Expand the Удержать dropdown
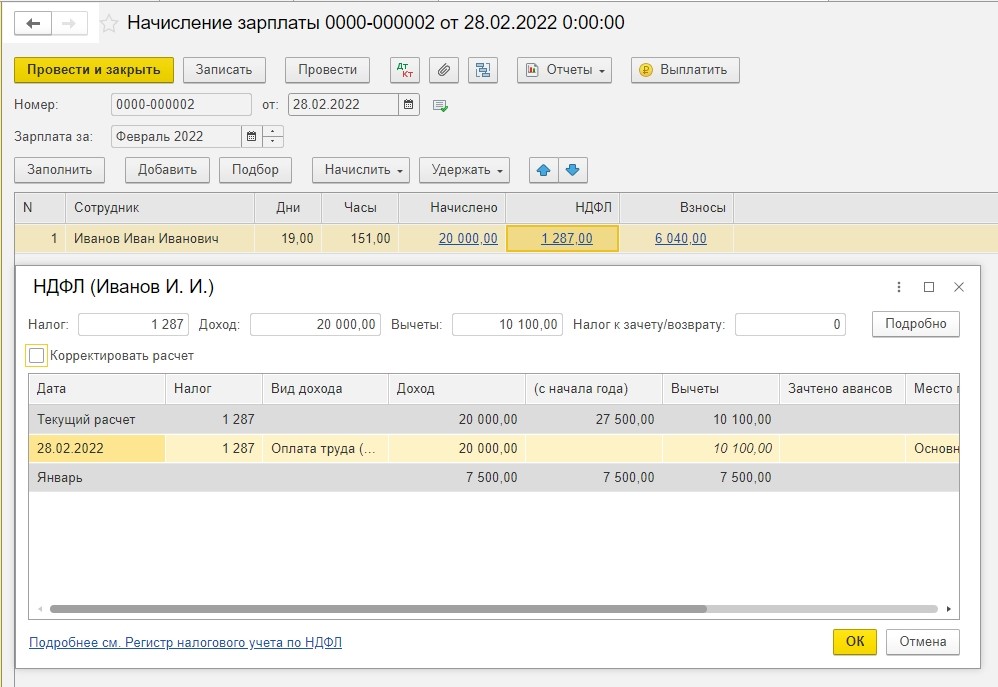Viewport: 998px width, 687px height. pos(464,170)
